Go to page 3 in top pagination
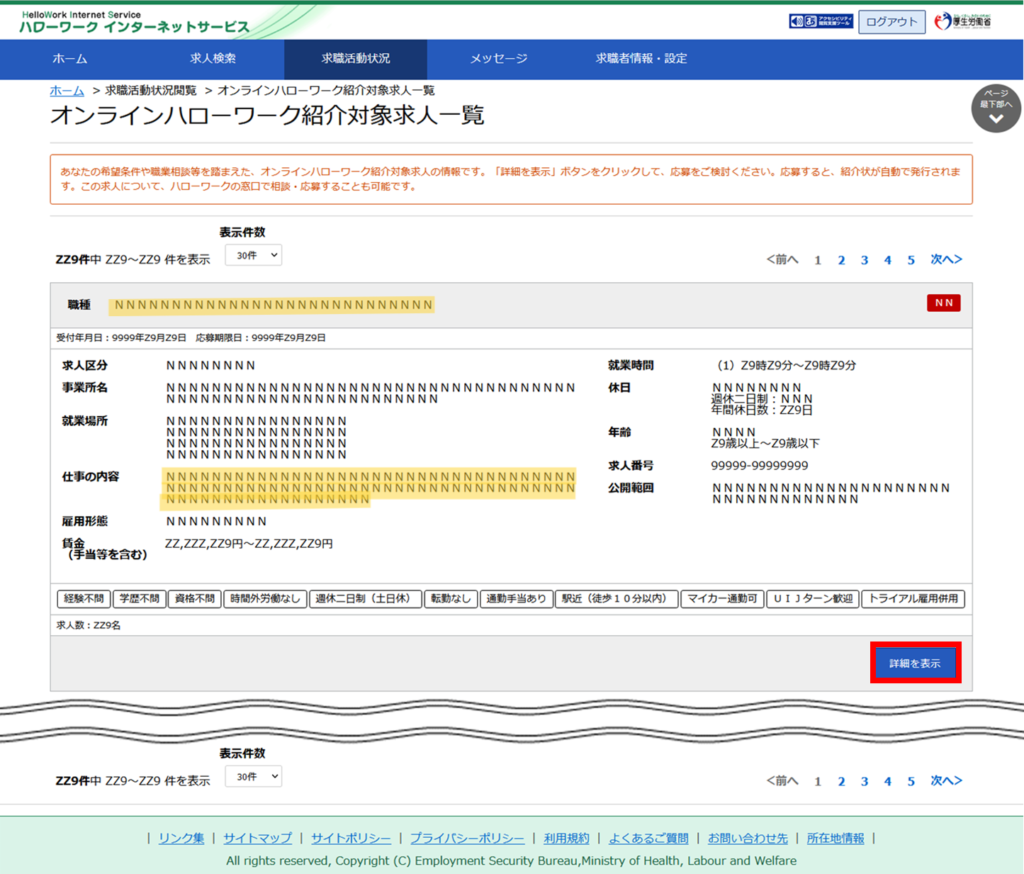1024x874 pixels. pos(864,260)
